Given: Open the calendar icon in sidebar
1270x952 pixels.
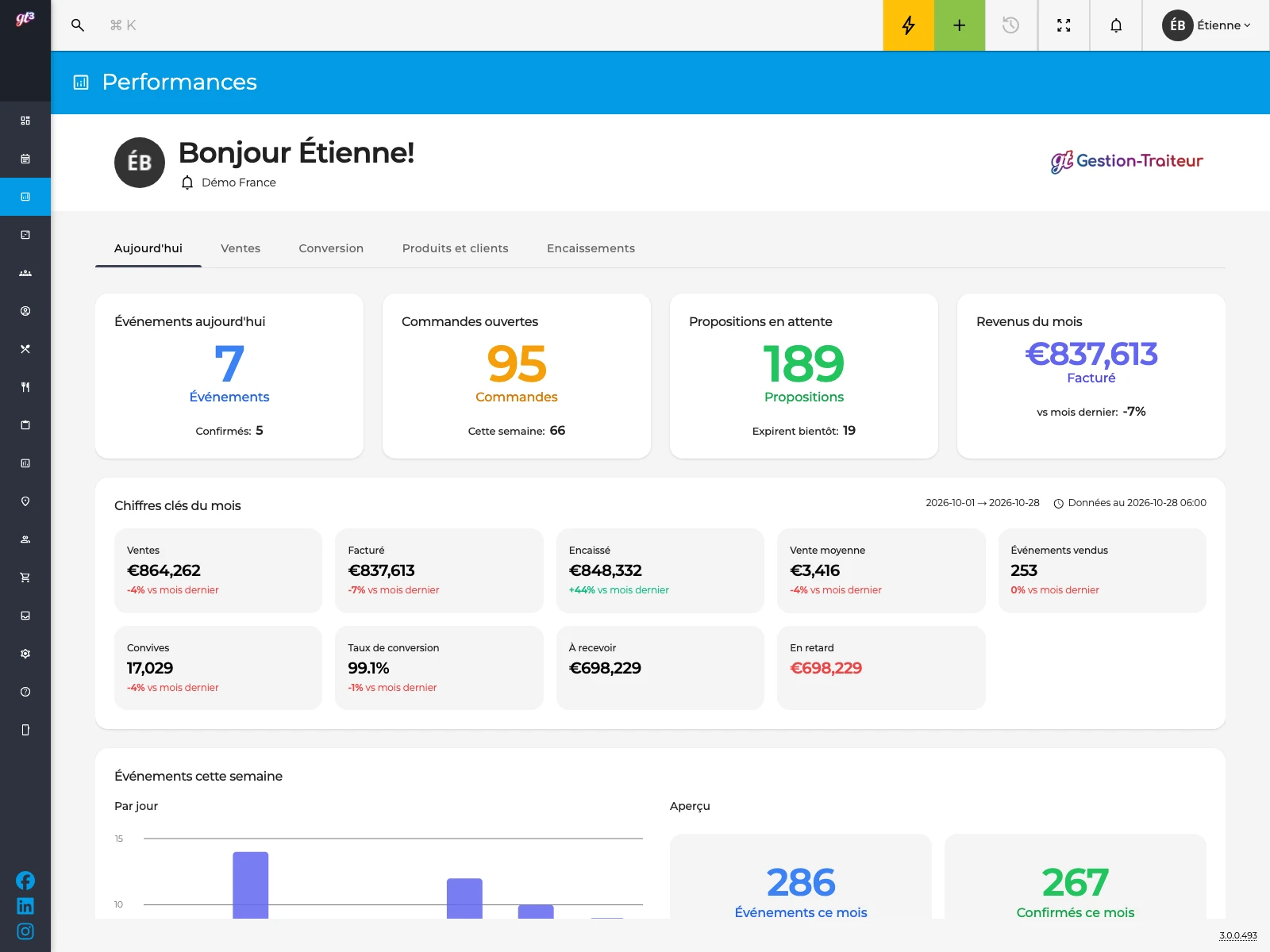Looking at the screenshot, I should click(25, 159).
